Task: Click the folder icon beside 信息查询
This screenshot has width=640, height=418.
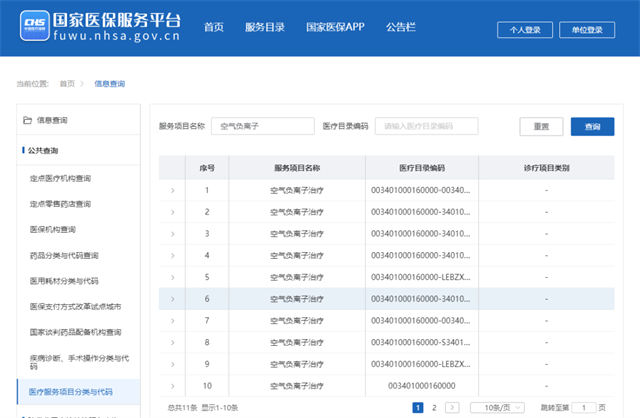Action: 27,120
